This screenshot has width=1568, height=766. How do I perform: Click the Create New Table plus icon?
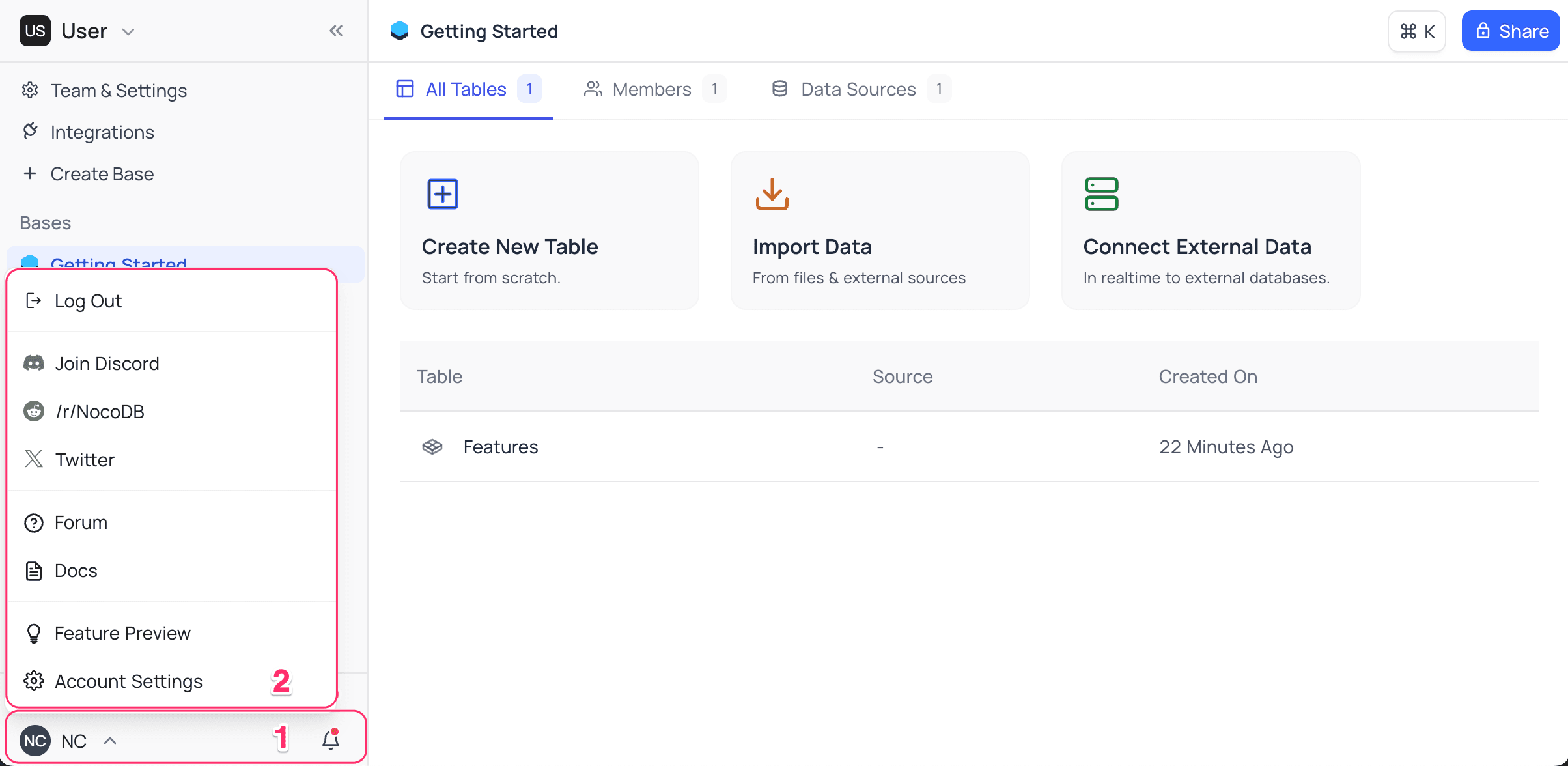point(443,194)
